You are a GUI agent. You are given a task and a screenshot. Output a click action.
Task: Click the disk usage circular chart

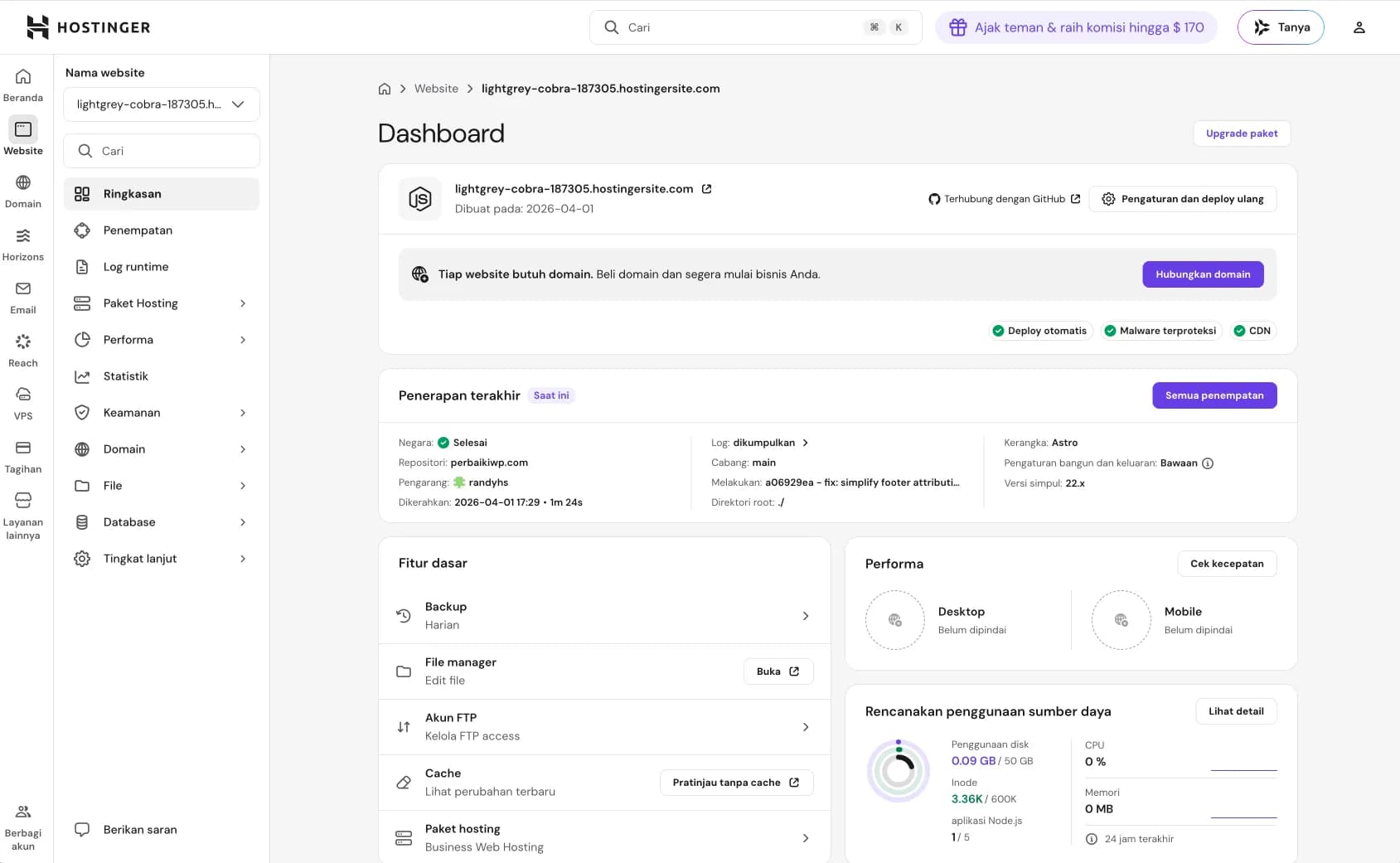point(899,771)
